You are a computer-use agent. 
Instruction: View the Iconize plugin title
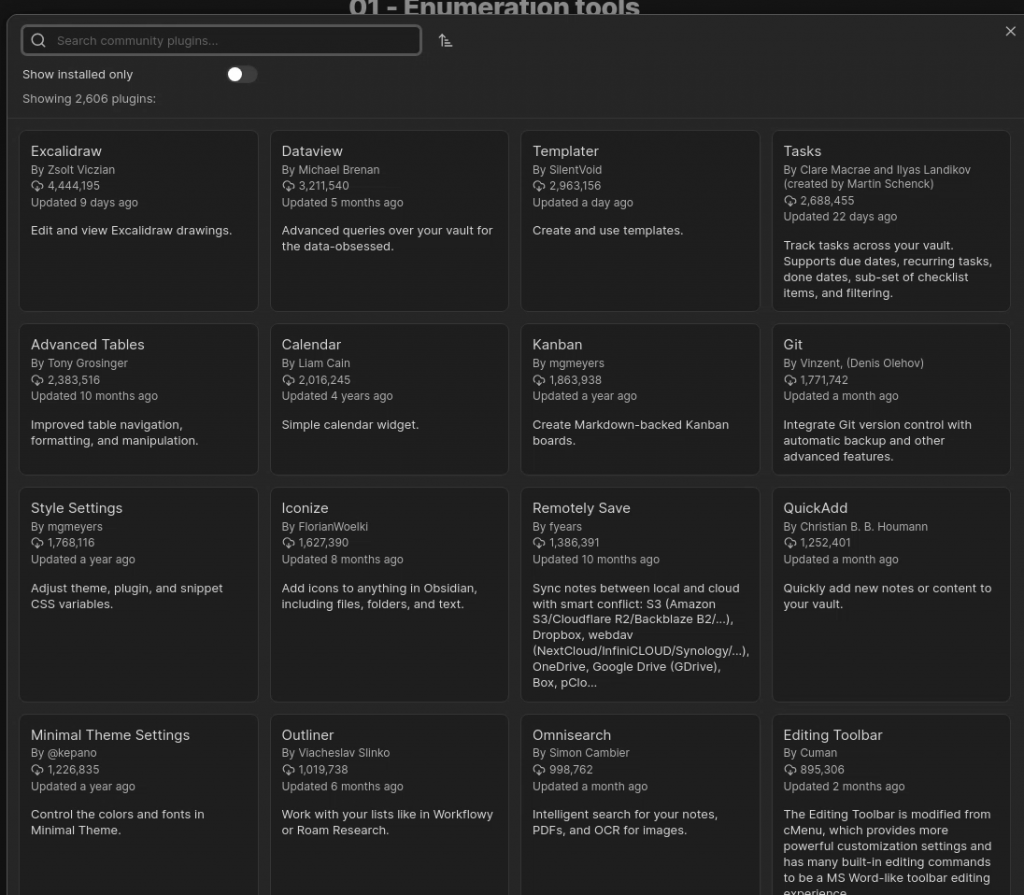point(305,508)
